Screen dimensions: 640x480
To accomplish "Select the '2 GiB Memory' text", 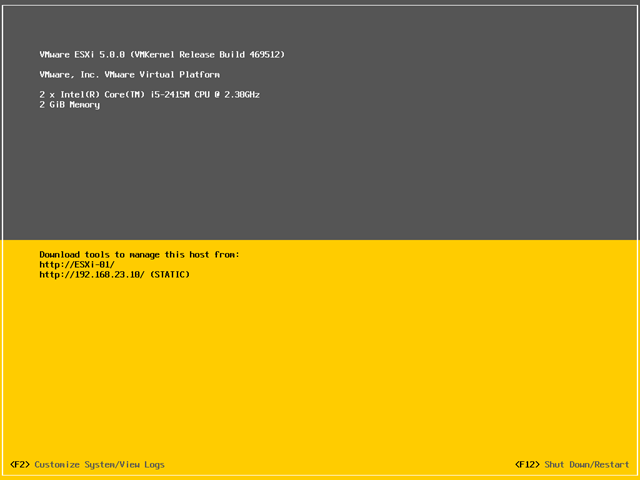I will click(70, 105).
